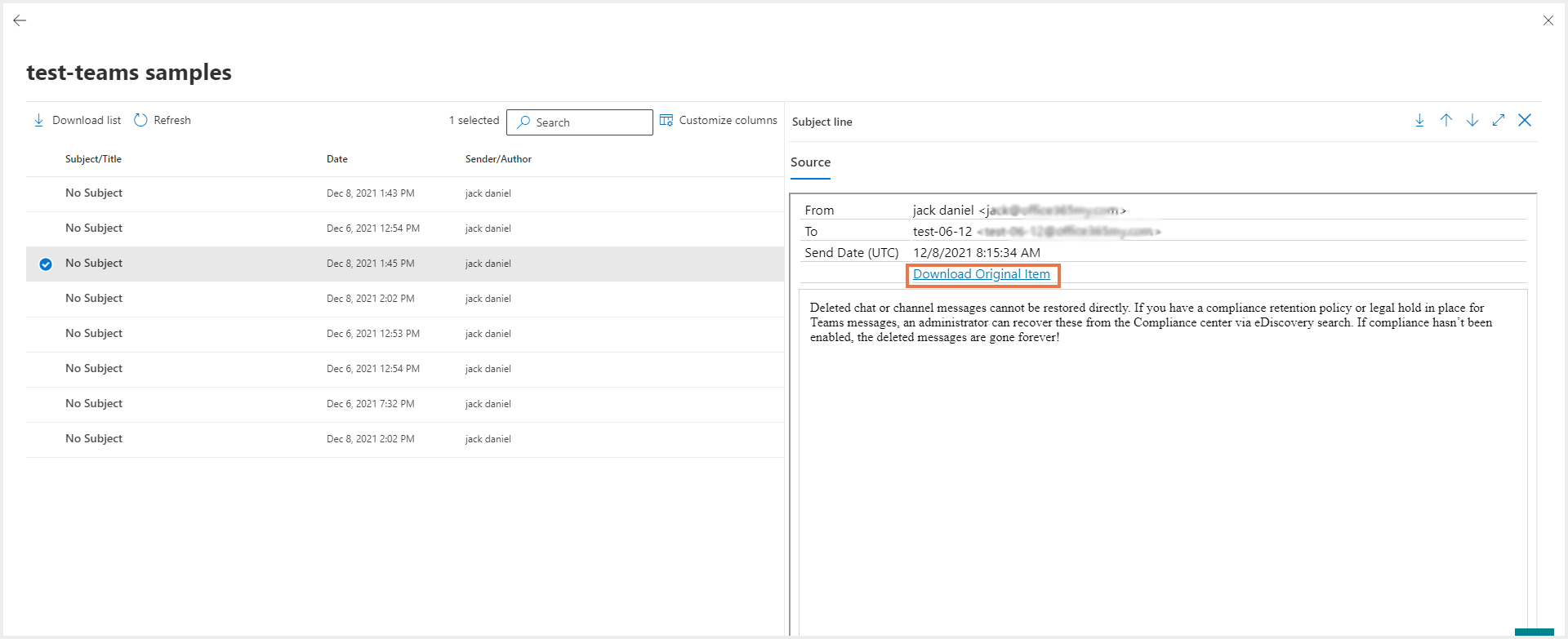
Task: Expand preview pane to full screen
Action: click(x=1498, y=121)
